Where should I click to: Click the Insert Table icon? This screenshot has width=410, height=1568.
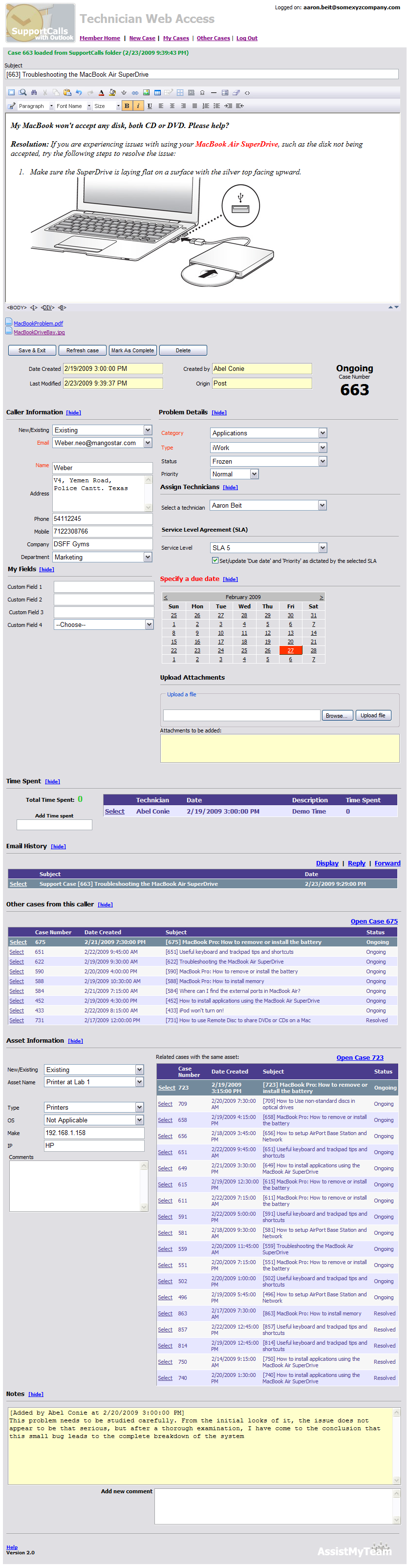click(157, 92)
